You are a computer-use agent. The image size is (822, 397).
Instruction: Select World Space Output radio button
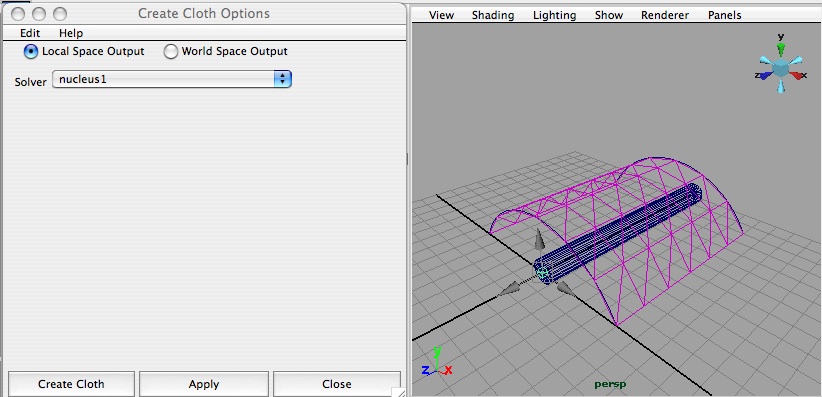pyautogui.click(x=170, y=51)
